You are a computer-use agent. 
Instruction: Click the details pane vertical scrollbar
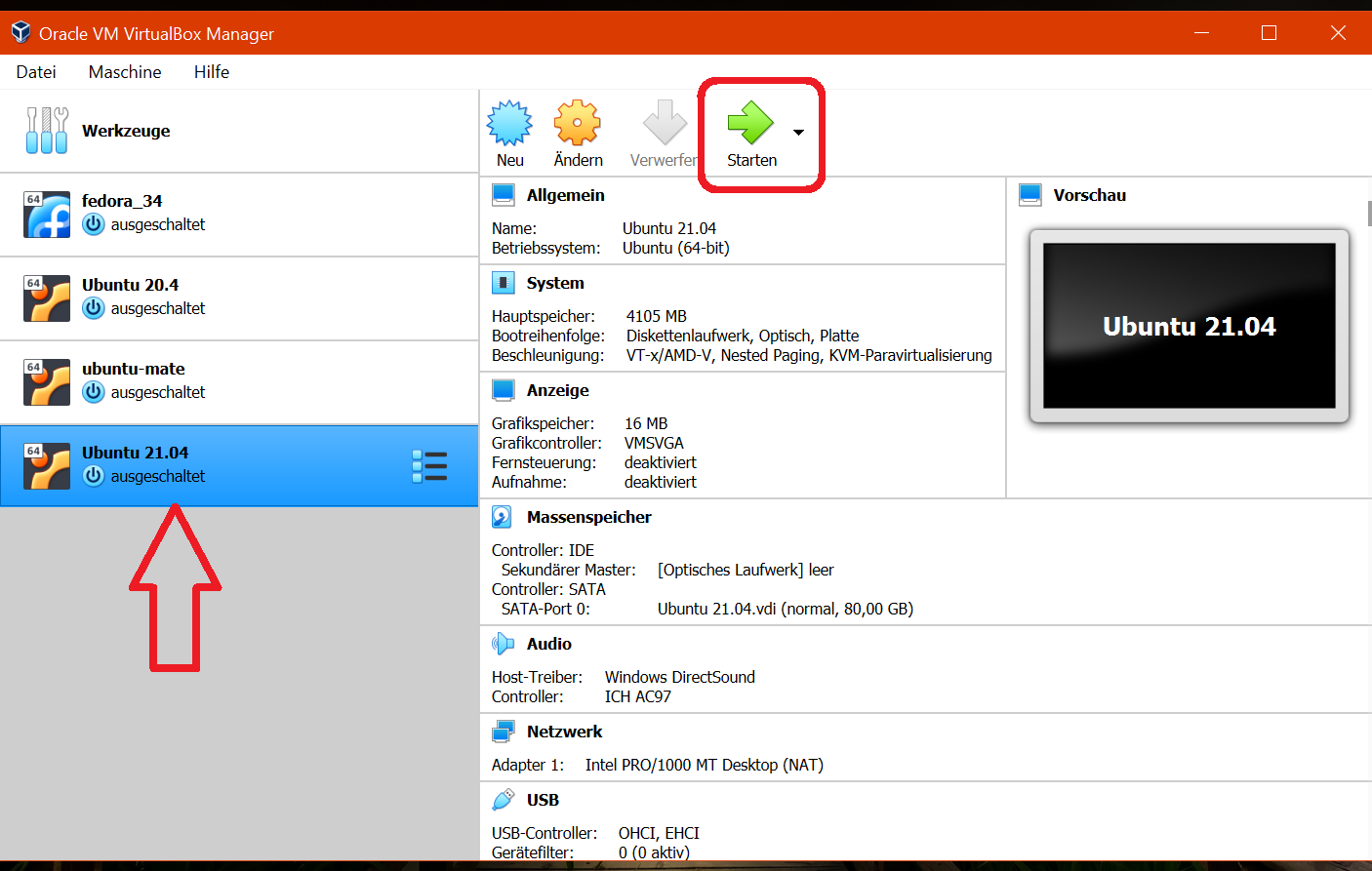(1370, 213)
